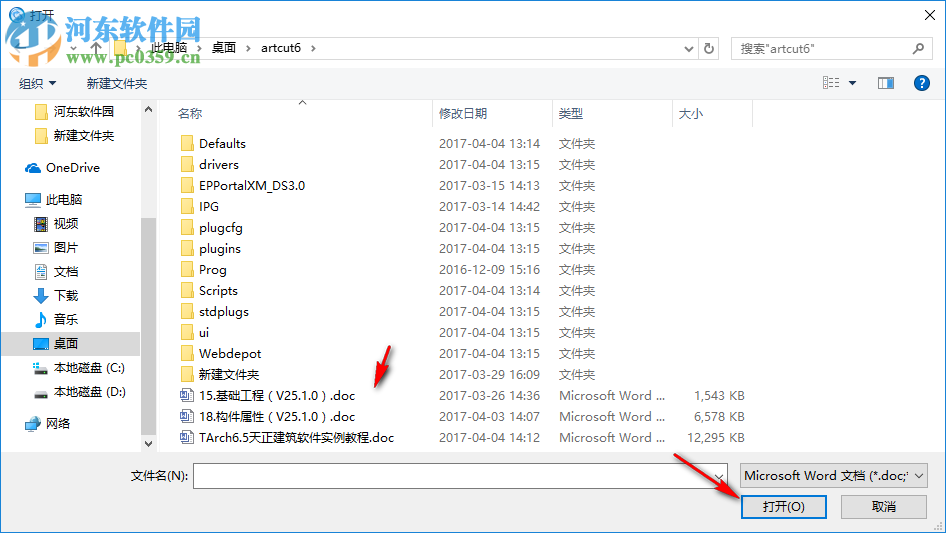Click sidebar scrollbar down arrow

pos(148,444)
